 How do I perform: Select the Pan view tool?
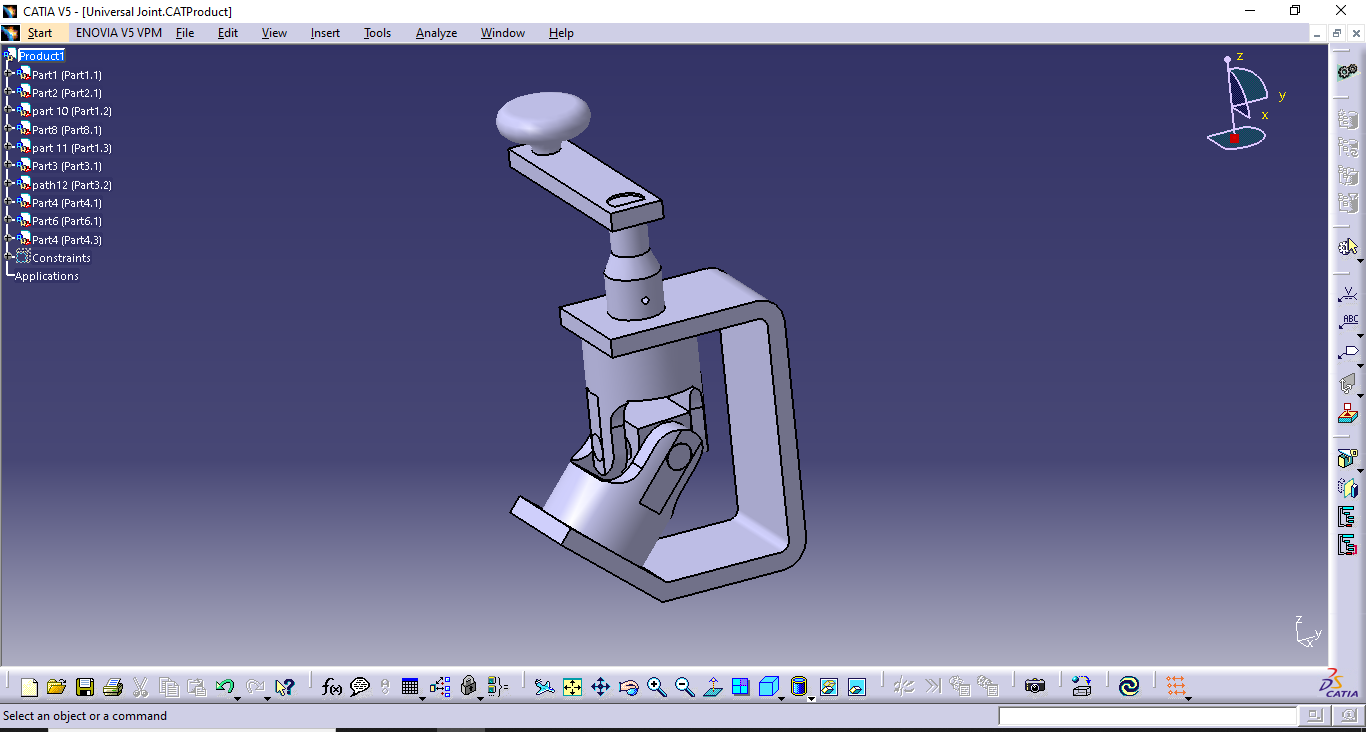pos(600,687)
